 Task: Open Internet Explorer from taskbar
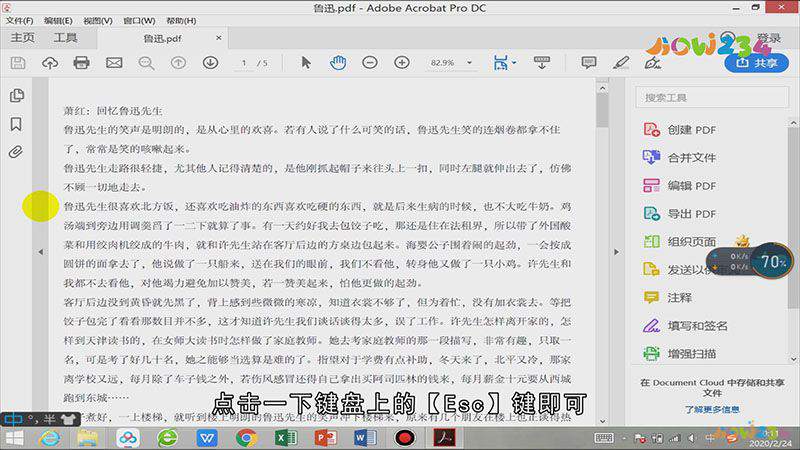pos(49,438)
